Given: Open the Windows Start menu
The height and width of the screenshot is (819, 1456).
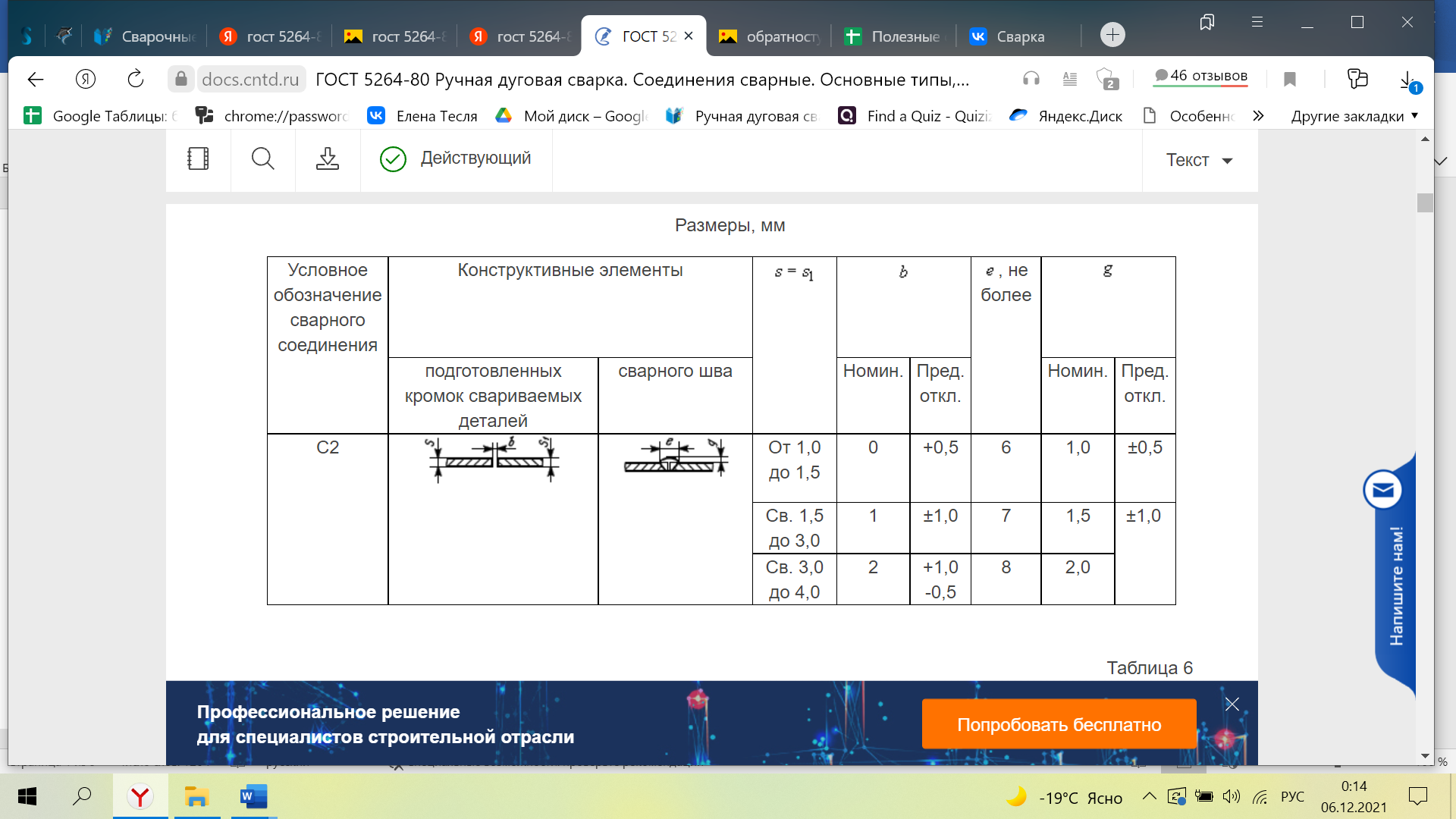Looking at the screenshot, I should click(x=27, y=797).
